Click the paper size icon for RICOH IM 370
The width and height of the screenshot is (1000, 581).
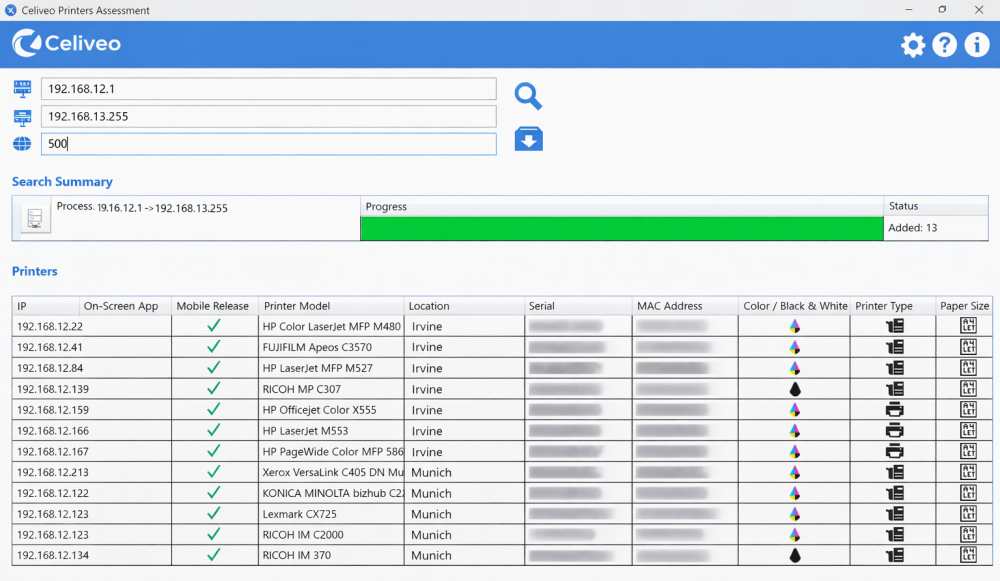tap(968, 555)
